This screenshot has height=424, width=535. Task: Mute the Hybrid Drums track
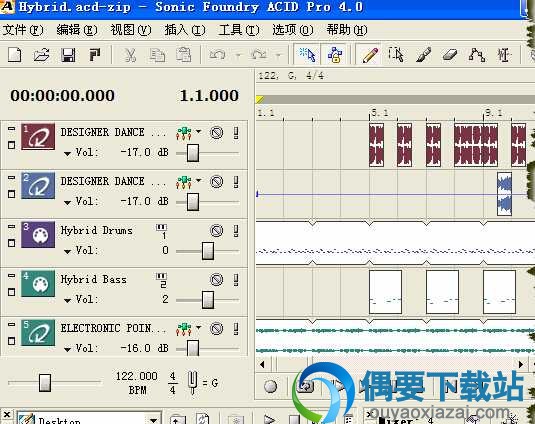tap(216, 231)
